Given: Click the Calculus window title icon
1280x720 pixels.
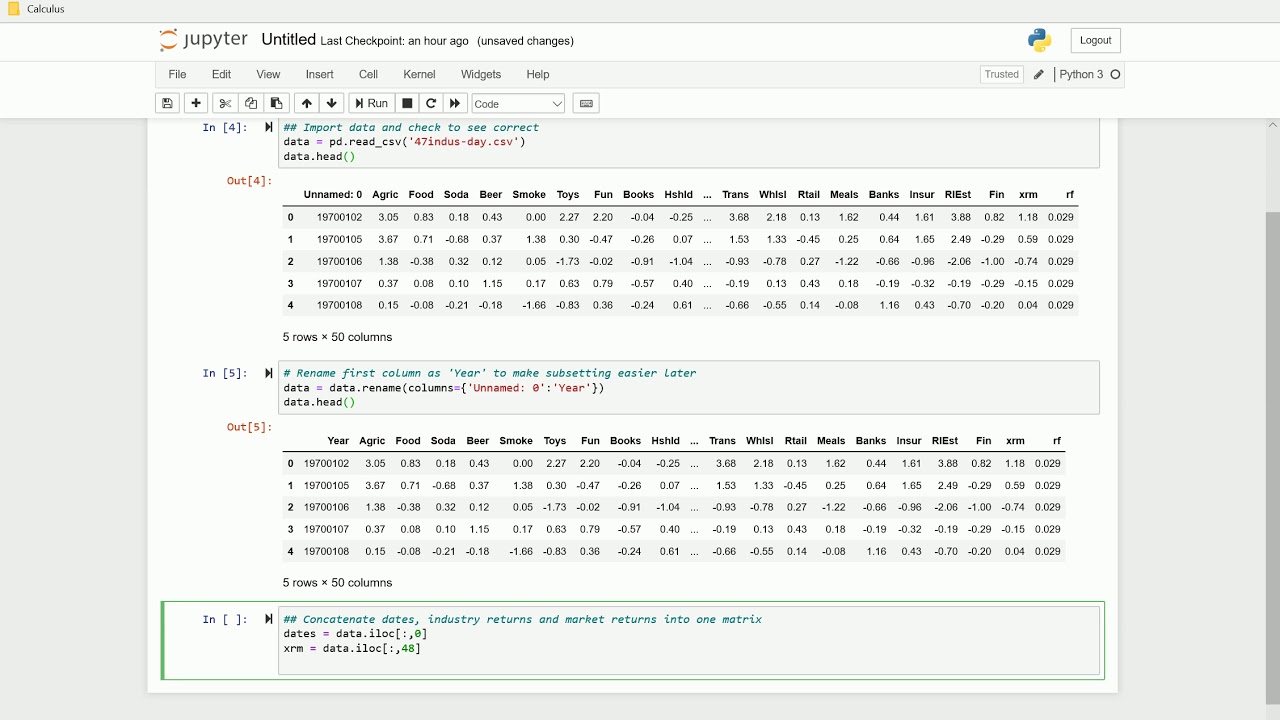Looking at the screenshot, I should pyautogui.click(x=13, y=9).
